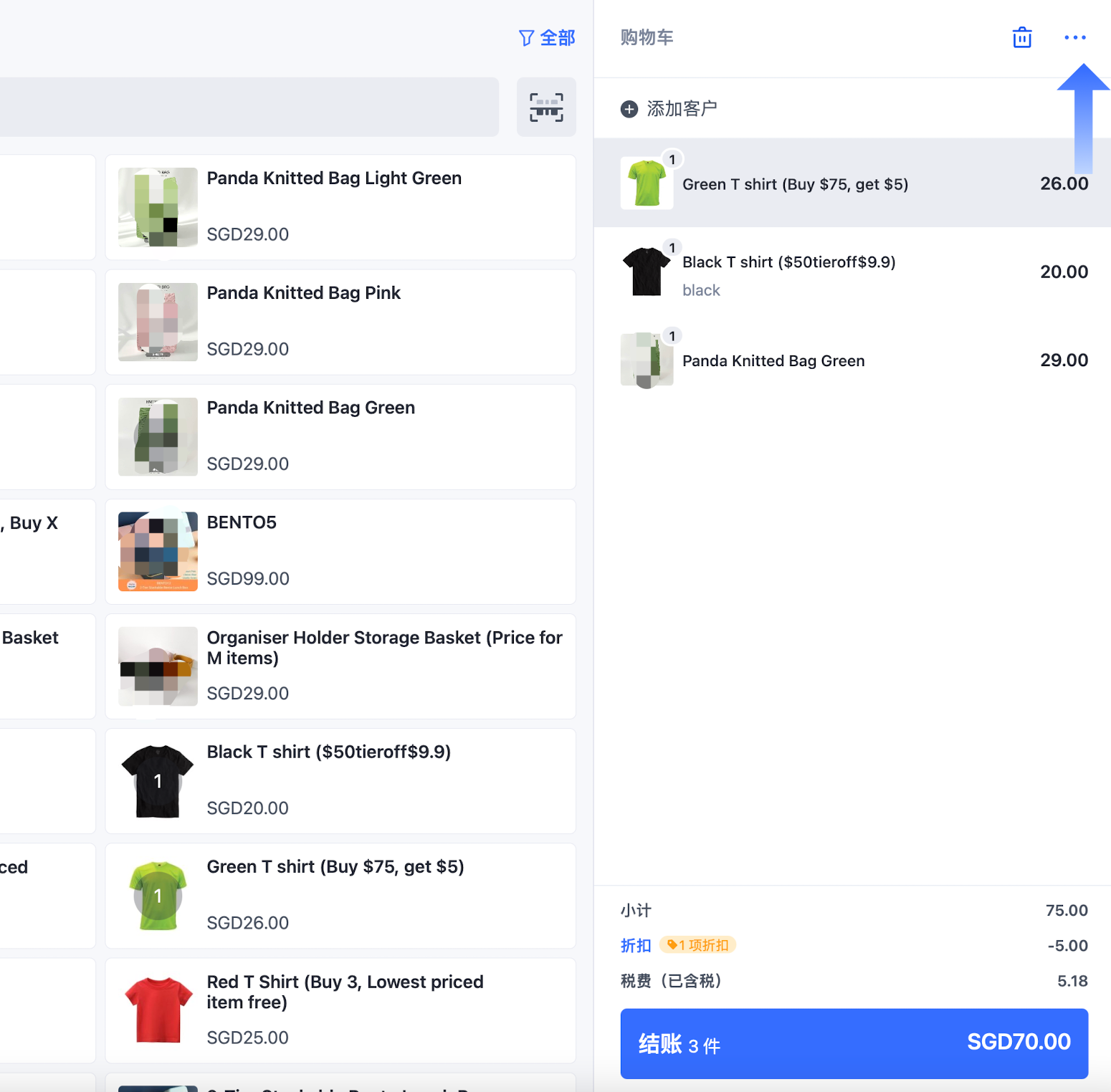Click the 29.00 price in cart
1111x1092 pixels.
click(1064, 360)
